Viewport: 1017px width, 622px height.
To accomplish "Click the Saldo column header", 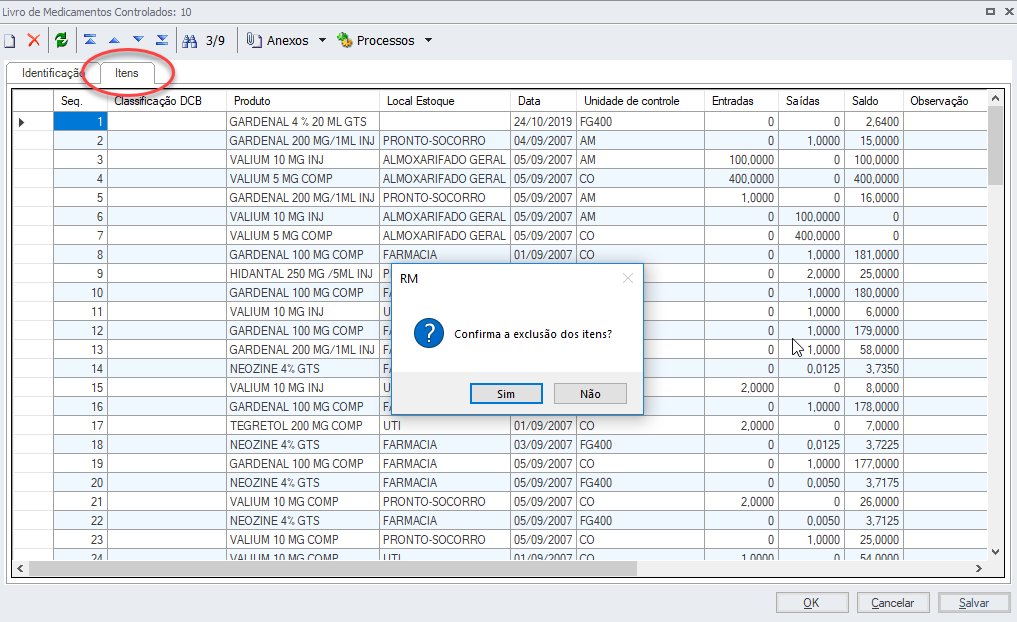I will pyautogui.click(x=873, y=101).
